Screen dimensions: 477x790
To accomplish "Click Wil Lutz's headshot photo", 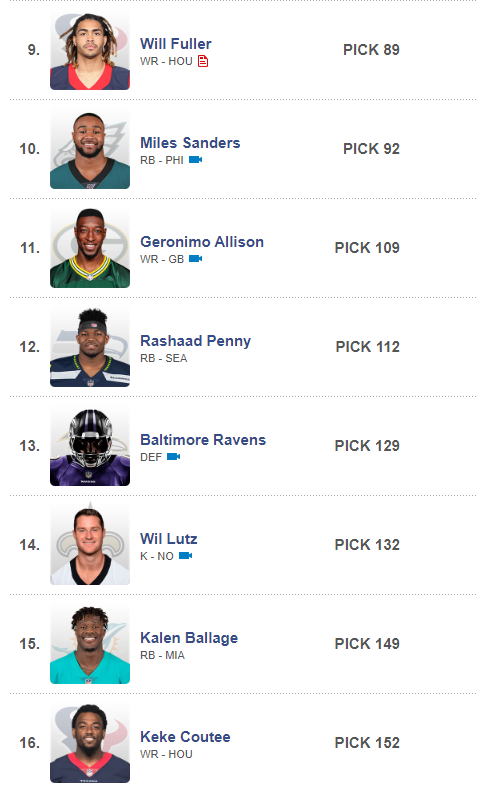I will coord(90,546).
